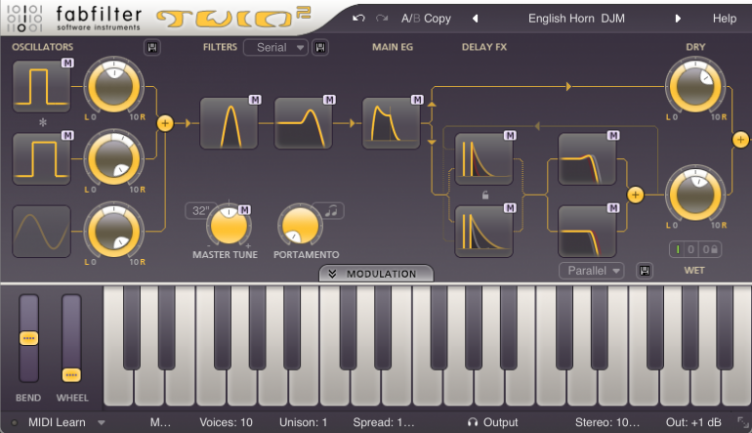Open Voices: 10 setting
The height and width of the screenshot is (433, 752).
point(226,422)
